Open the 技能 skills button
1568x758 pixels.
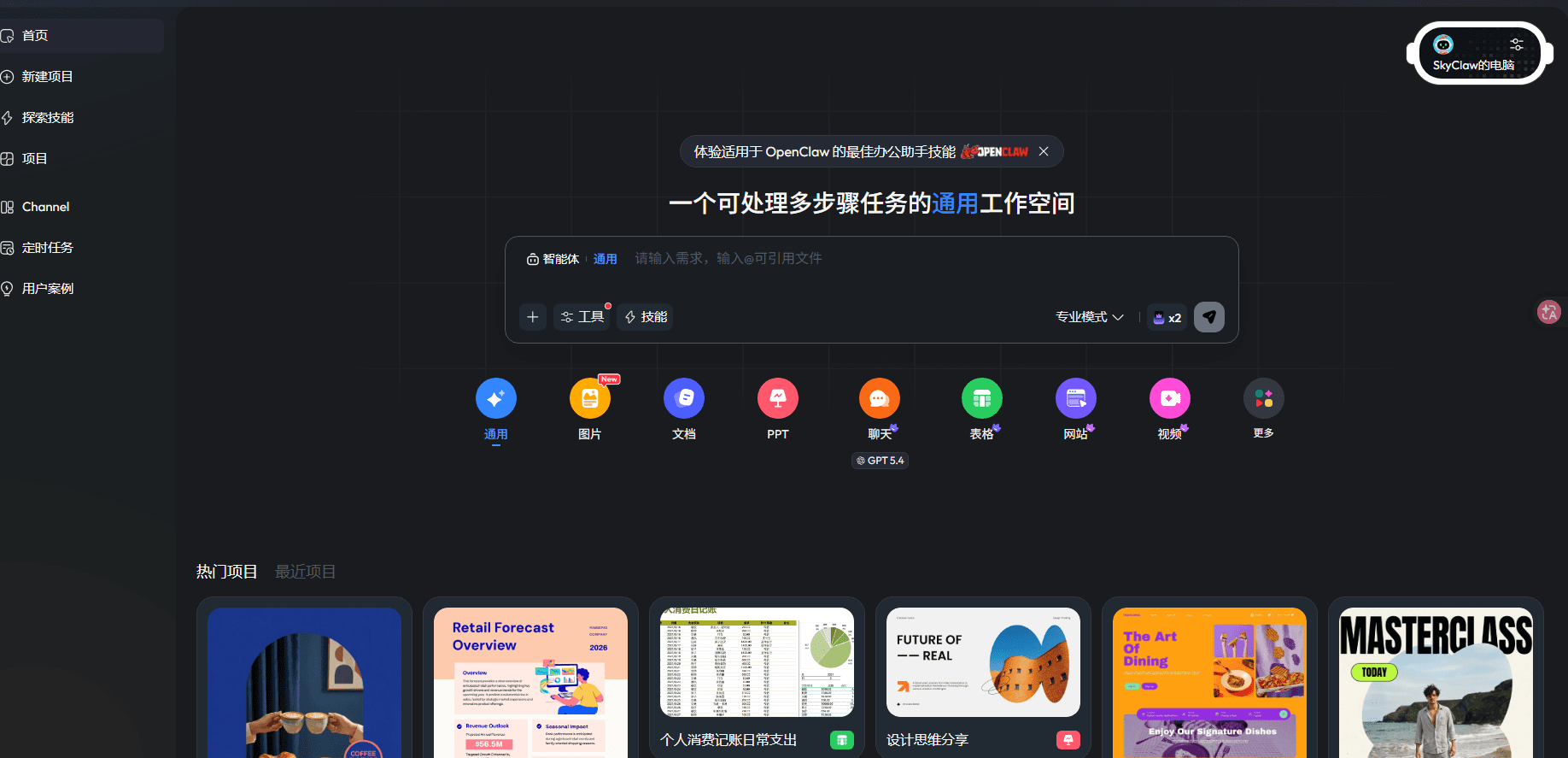click(x=646, y=317)
